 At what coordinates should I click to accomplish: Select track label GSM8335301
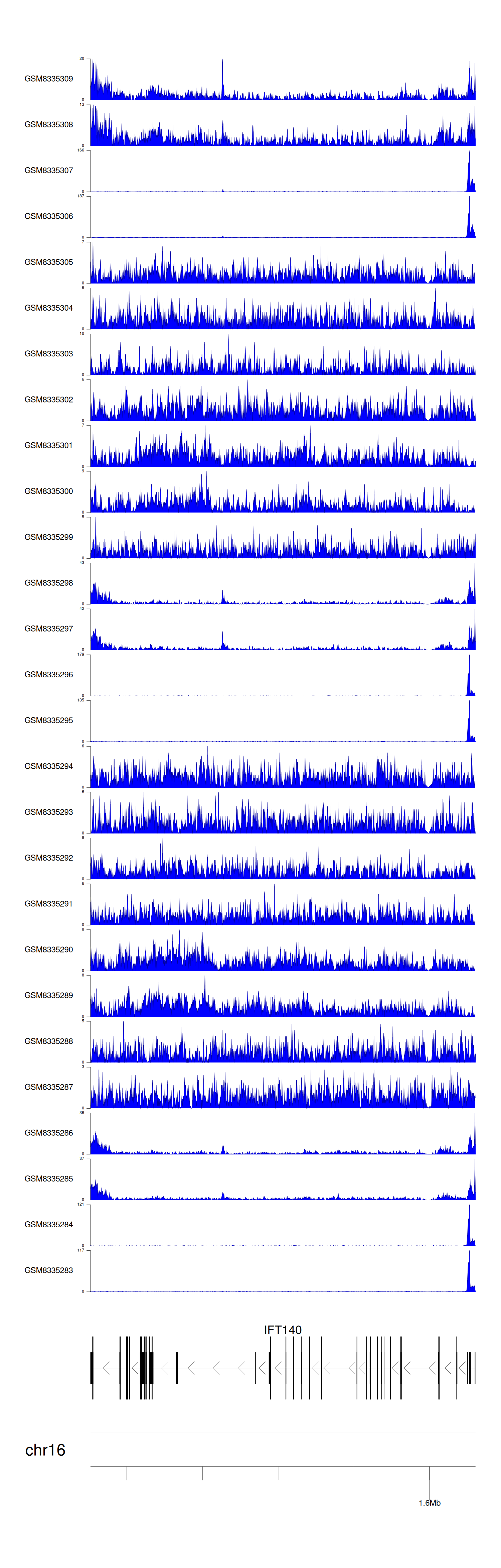click(x=49, y=446)
